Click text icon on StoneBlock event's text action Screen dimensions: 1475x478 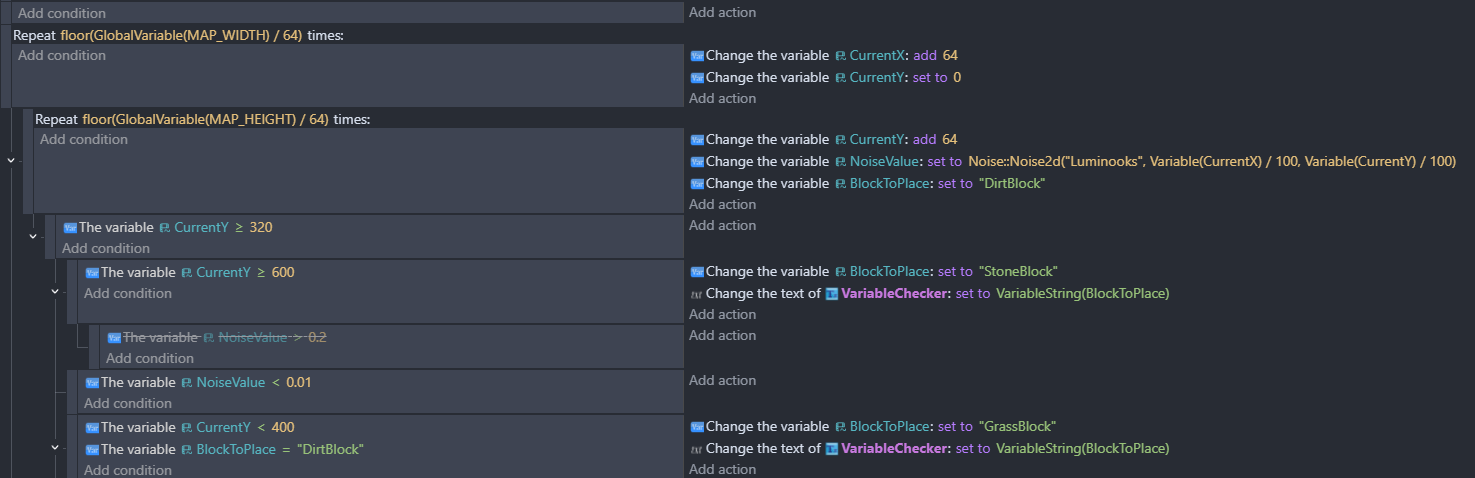697,294
